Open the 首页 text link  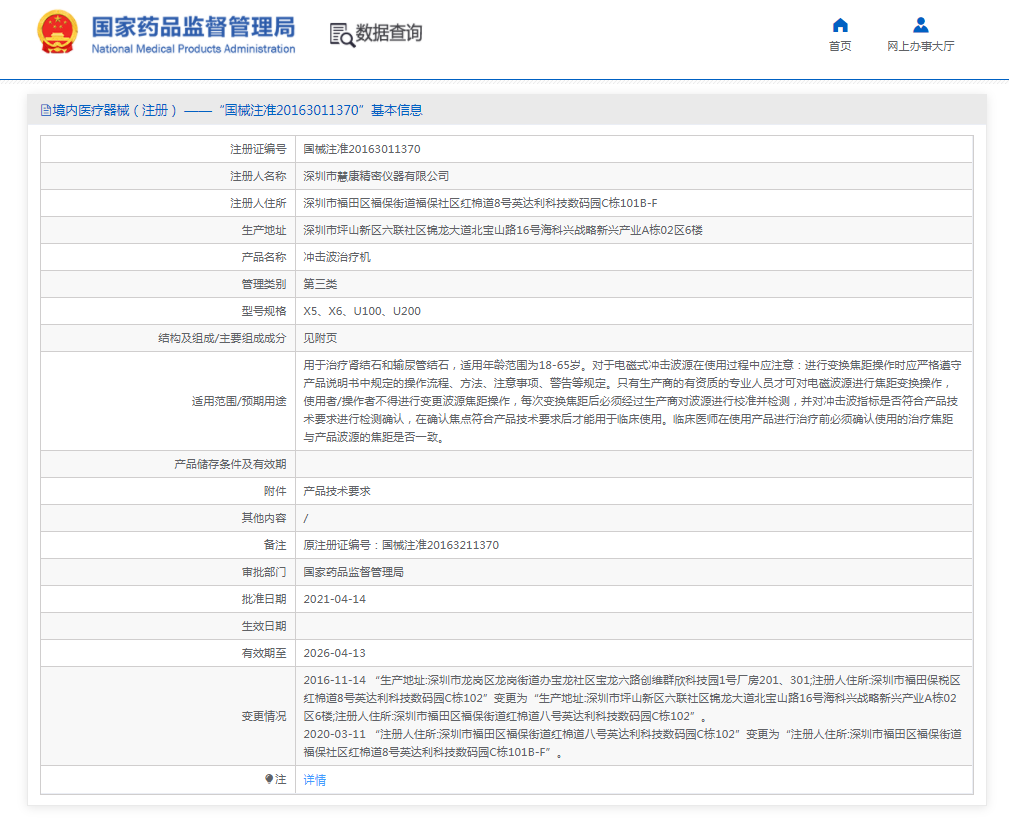[840, 46]
